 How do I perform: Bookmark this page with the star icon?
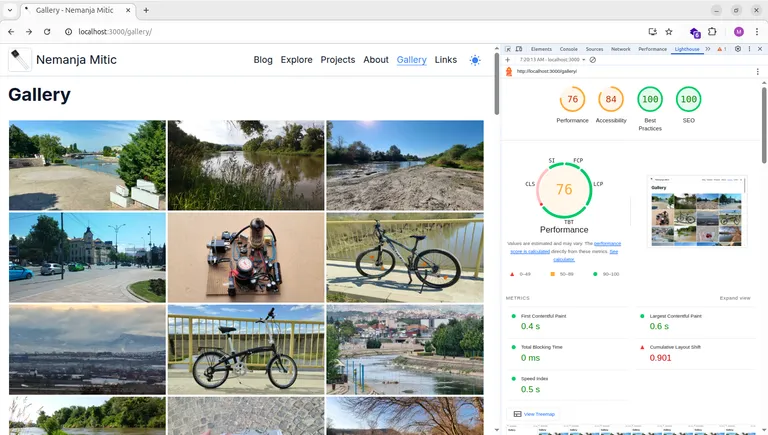click(669, 32)
